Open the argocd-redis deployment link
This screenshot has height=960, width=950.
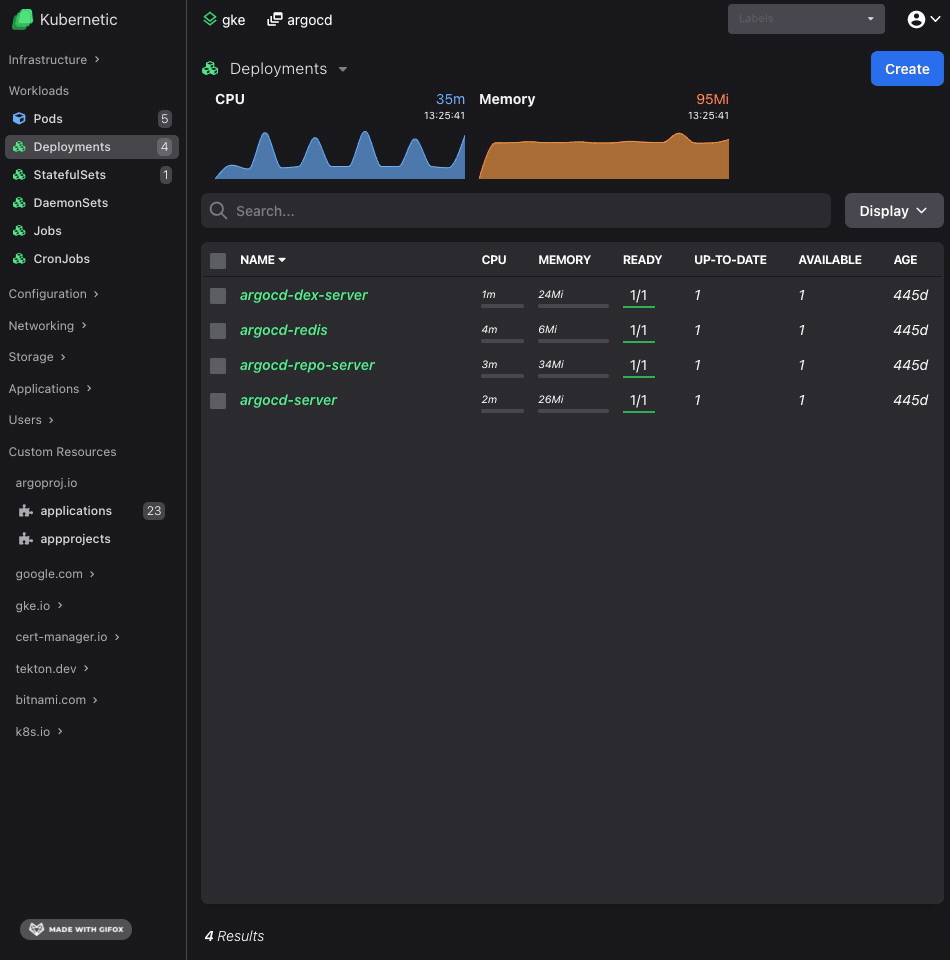tap(283, 330)
